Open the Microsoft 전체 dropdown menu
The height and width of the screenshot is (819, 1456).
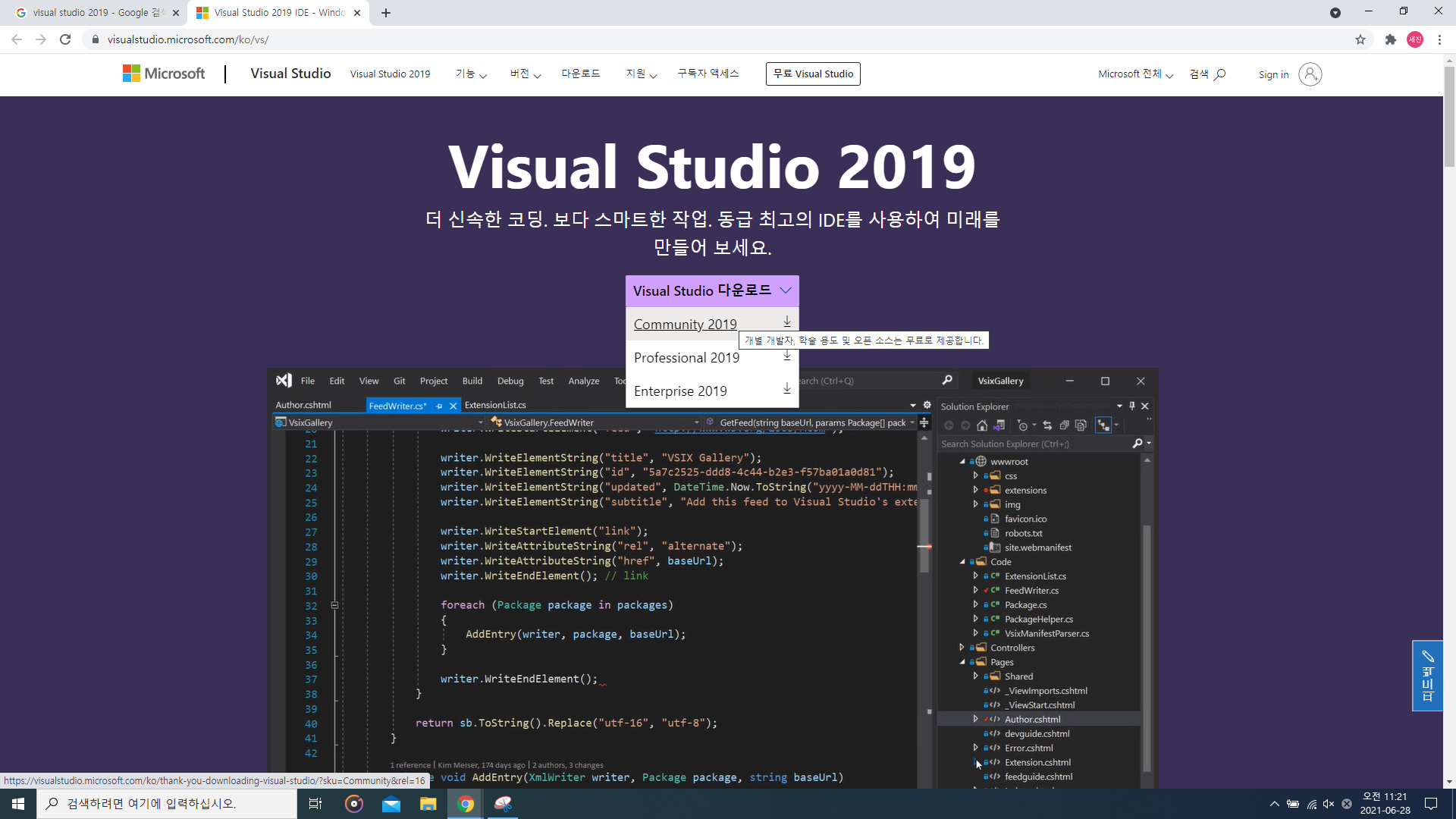click(x=1135, y=74)
